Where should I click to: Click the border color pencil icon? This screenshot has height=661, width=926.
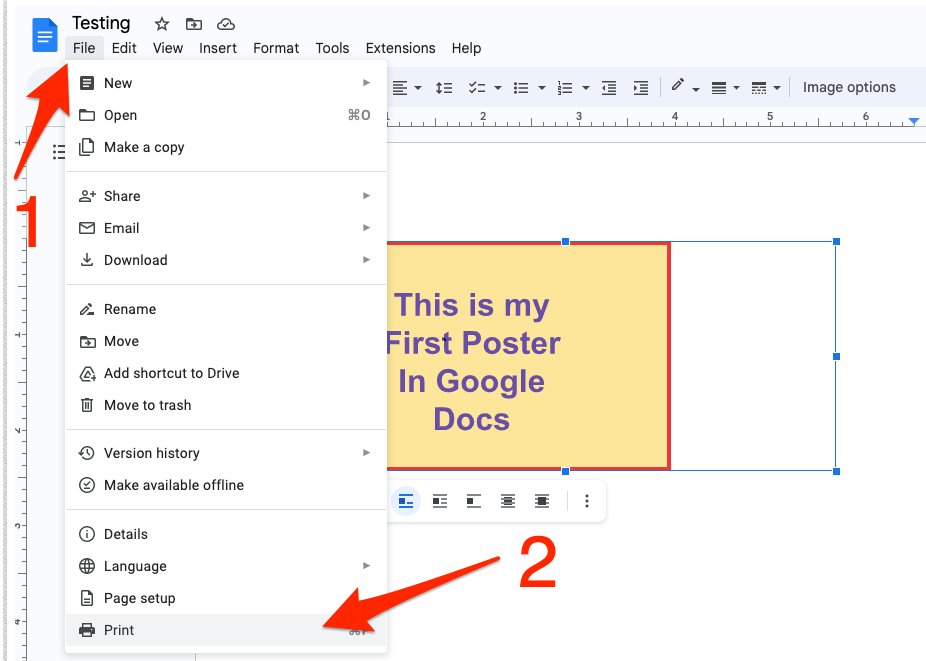[x=678, y=86]
